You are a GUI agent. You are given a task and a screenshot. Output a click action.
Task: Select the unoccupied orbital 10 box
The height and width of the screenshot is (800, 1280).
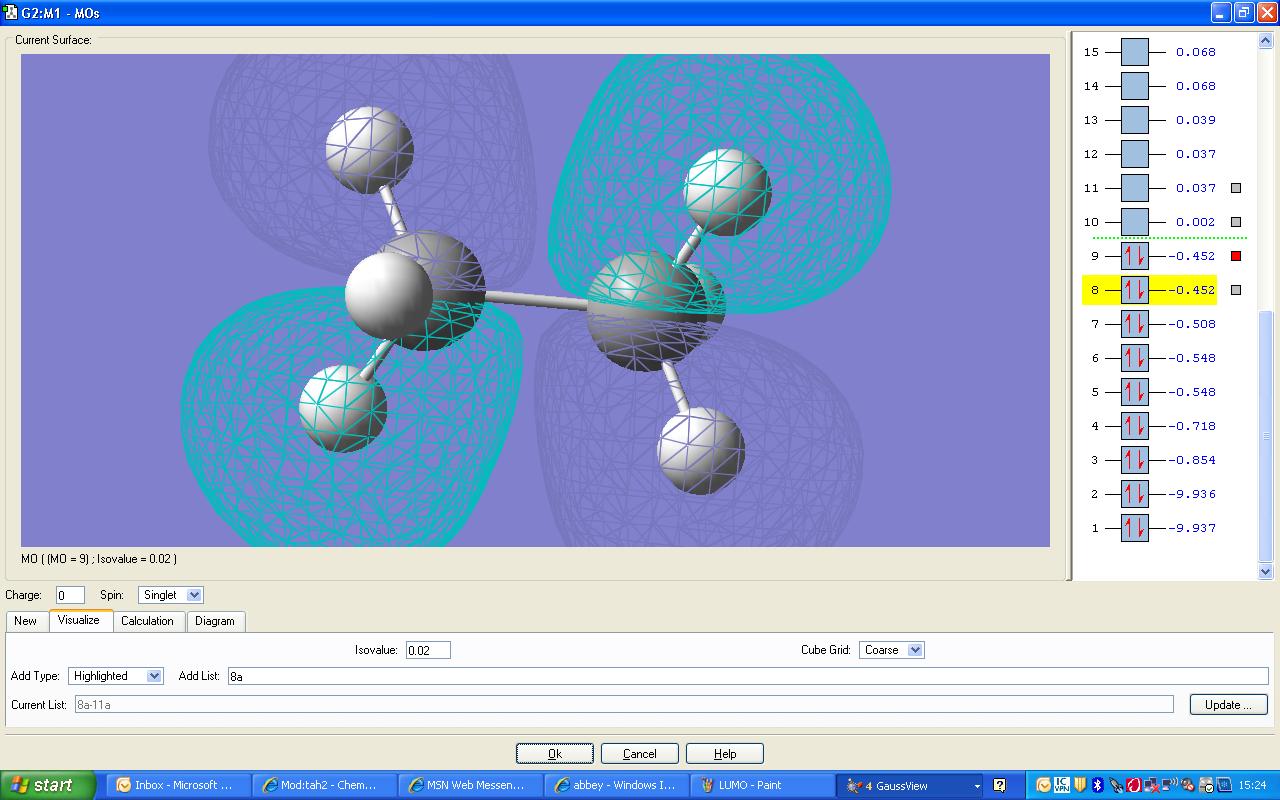(x=1134, y=222)
